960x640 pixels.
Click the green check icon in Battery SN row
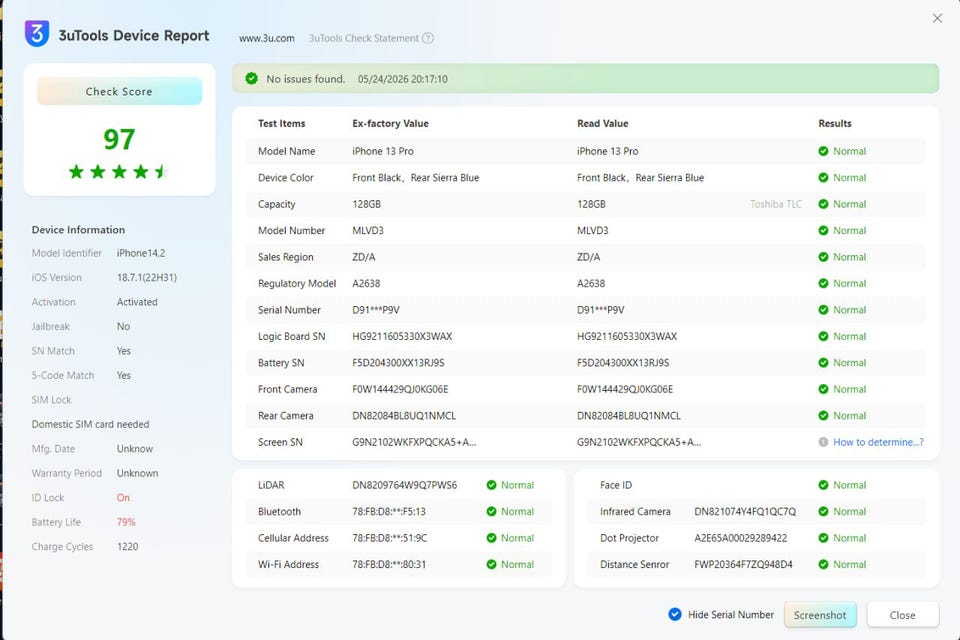point(823,363)
